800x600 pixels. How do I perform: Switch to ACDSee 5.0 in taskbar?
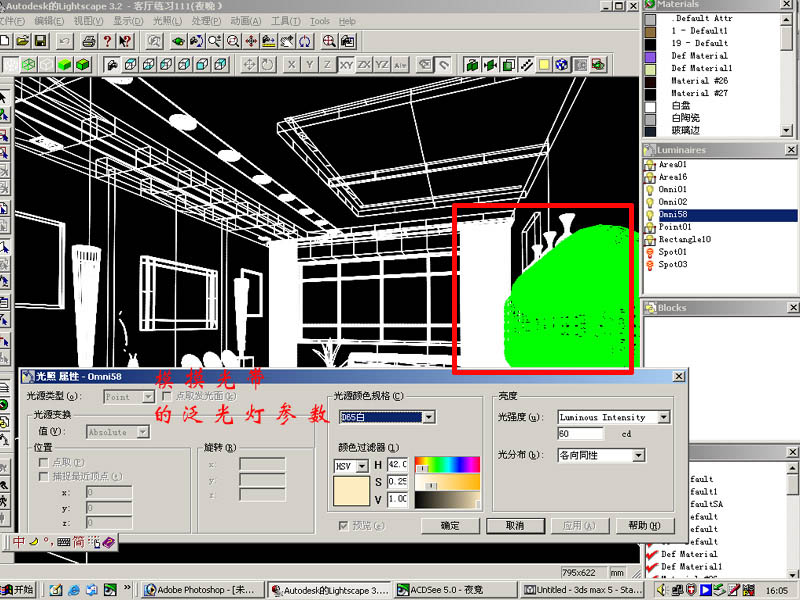tap(455, 590)
